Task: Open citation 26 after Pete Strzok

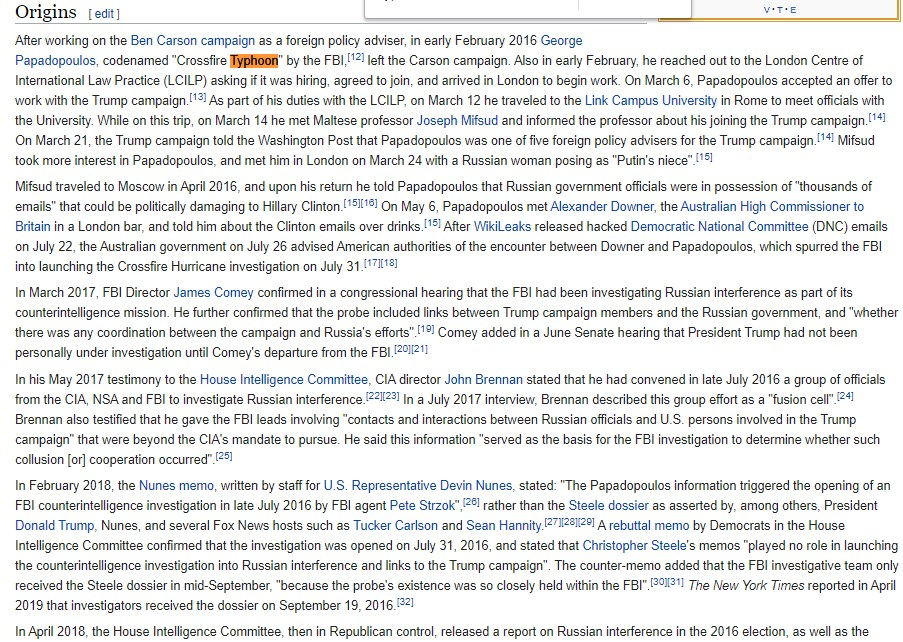Action: pyautogui.click(x=471, y=502)
